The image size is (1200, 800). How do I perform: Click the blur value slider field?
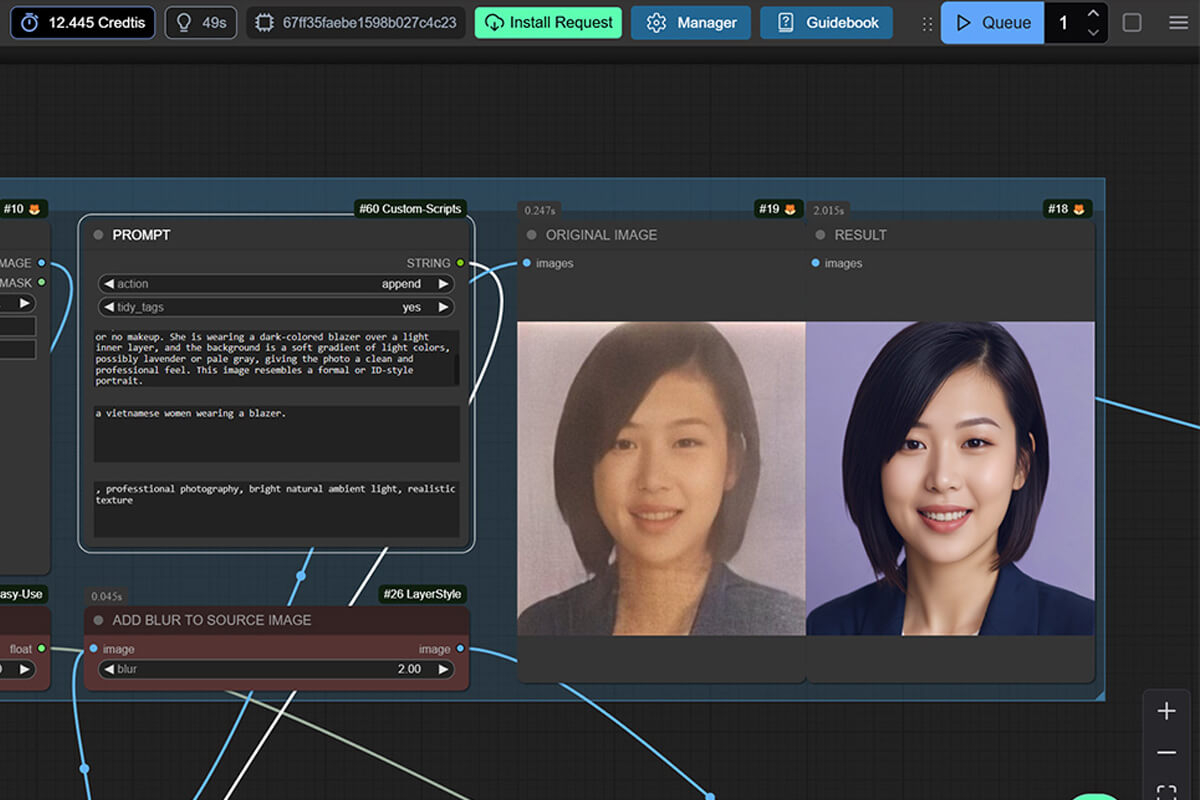pos(276,669)
